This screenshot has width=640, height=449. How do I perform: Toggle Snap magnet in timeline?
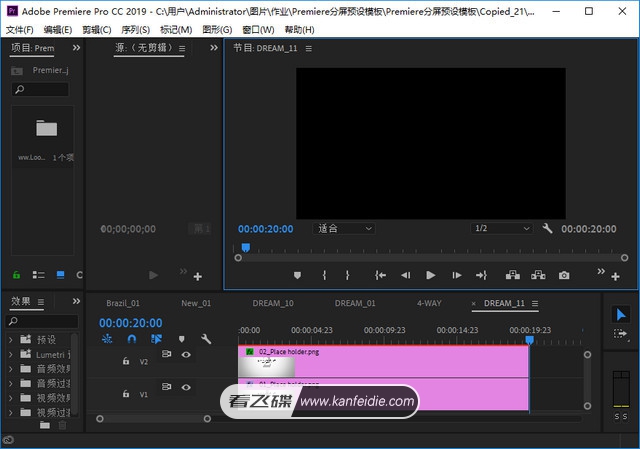point(132,339)
